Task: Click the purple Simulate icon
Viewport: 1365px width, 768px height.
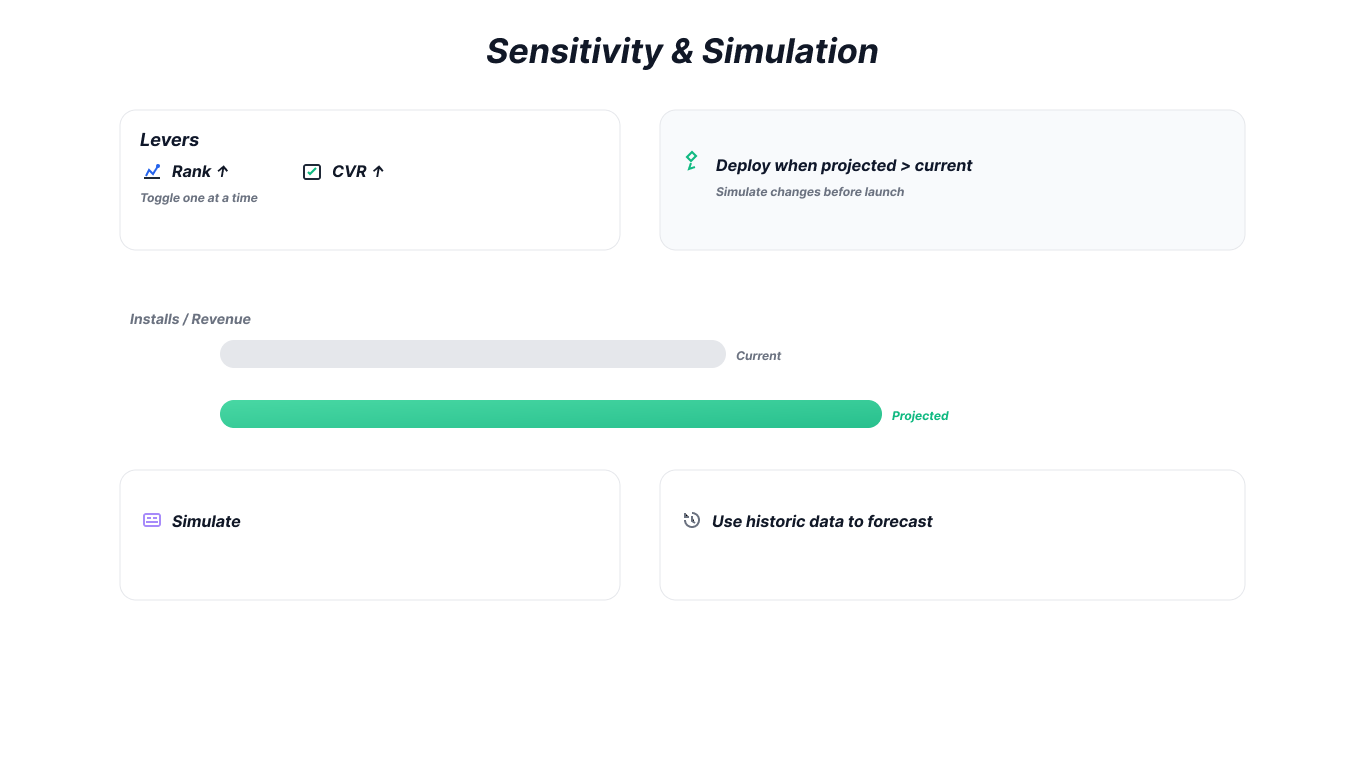Action: click(x=152, y=520)
